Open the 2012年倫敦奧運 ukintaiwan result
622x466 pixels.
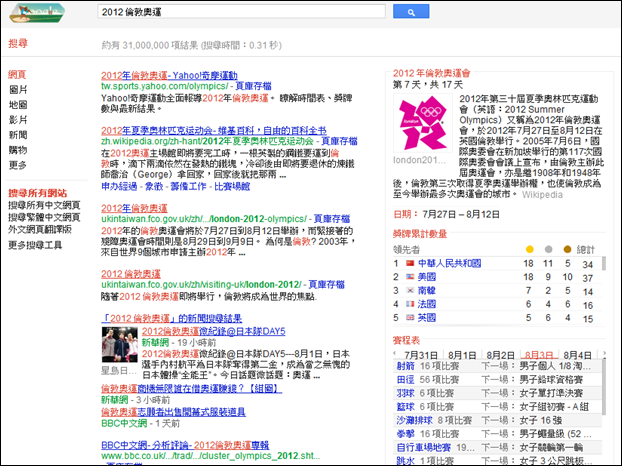click(134, 208)
